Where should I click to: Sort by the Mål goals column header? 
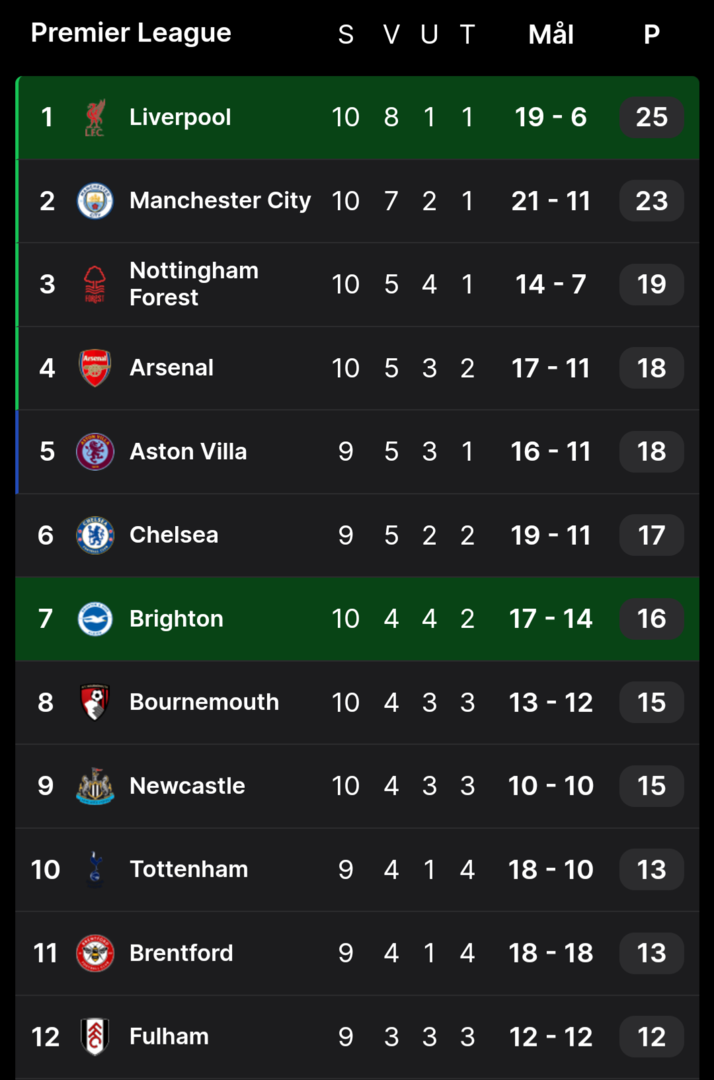tap(551, 35)
